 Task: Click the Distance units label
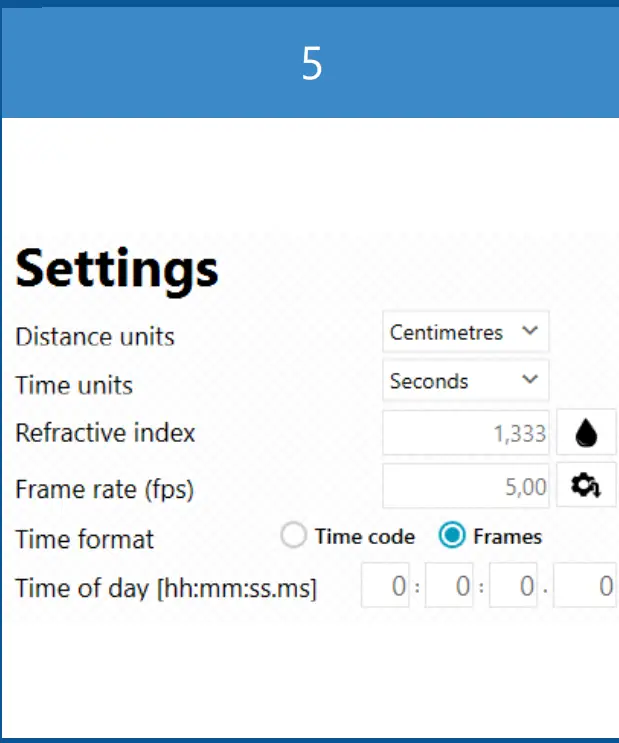[x=95, y=336]
